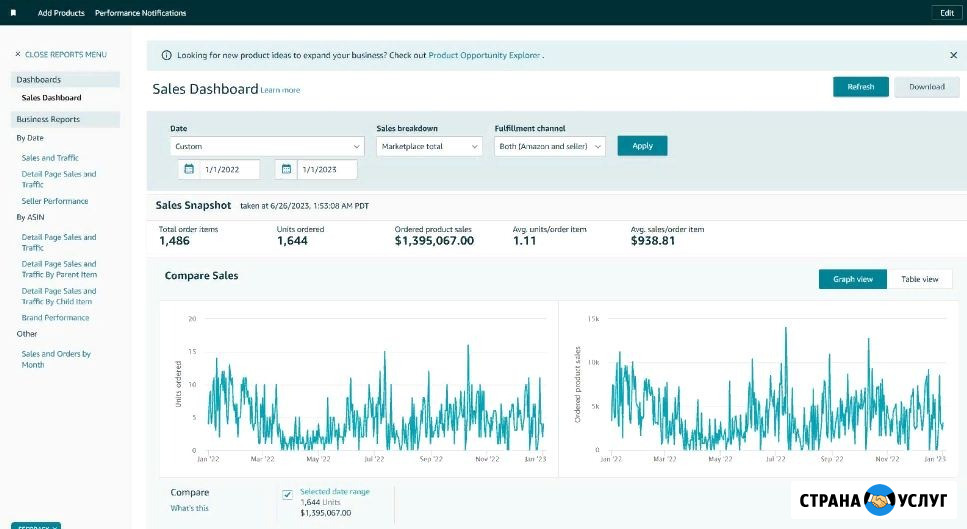Open Detail Page Sales By Parent Item
This screenshot has width=967, height=529.
point(59,269)
